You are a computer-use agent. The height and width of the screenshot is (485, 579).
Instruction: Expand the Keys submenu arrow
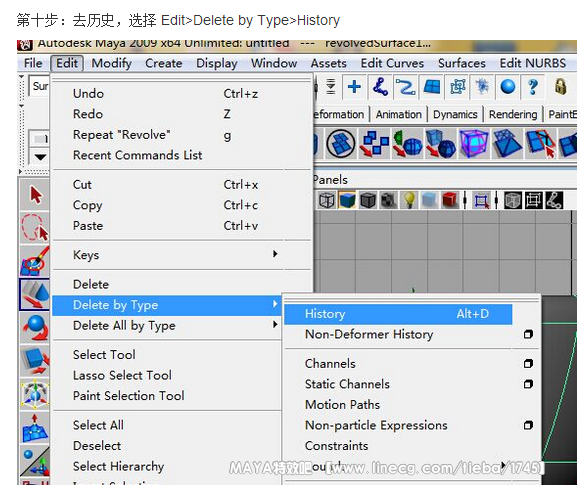(x=275, y=254)
